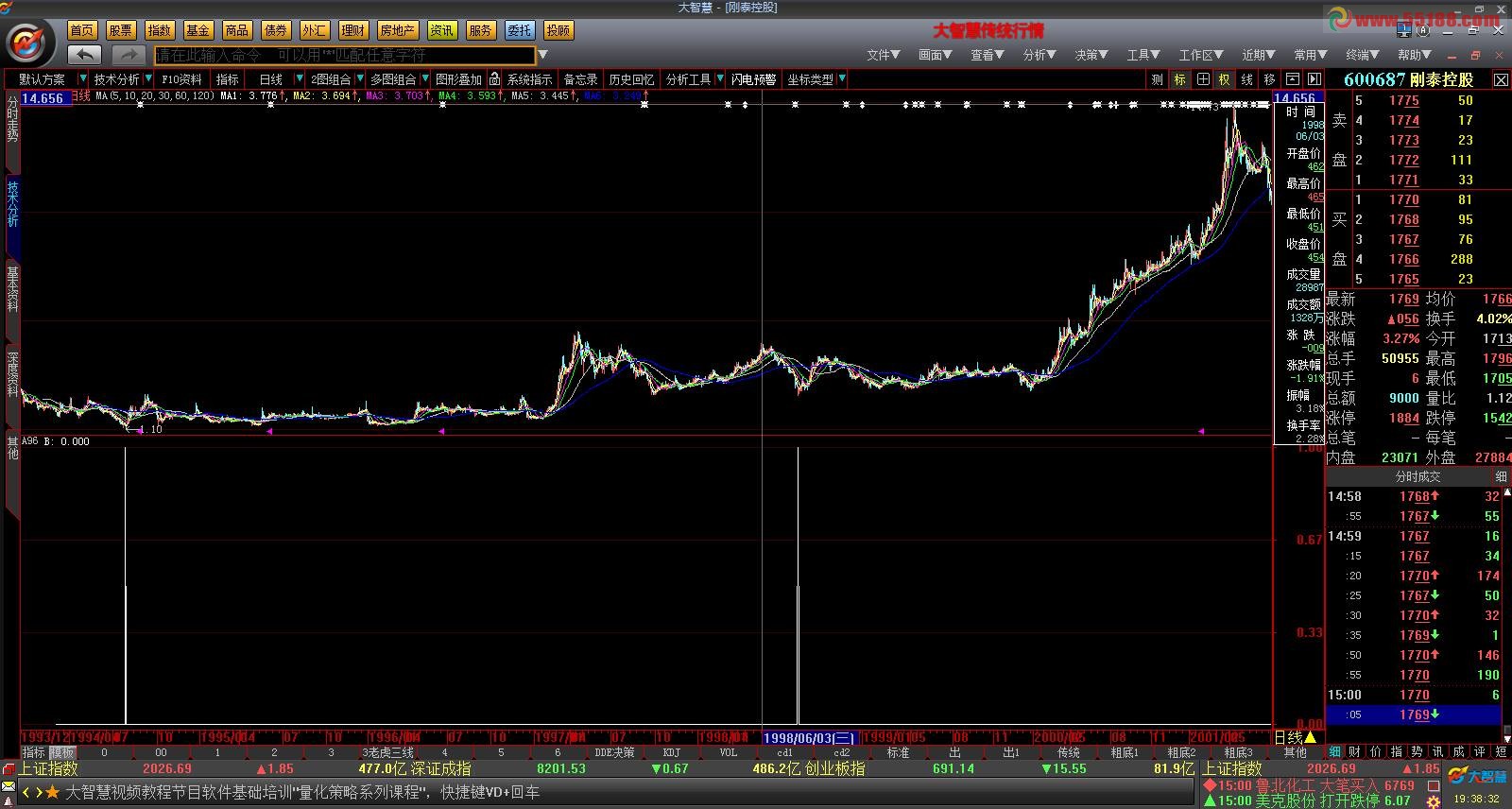
Task: Open 系统指示 in the toolbar
Action: (529, 79)
